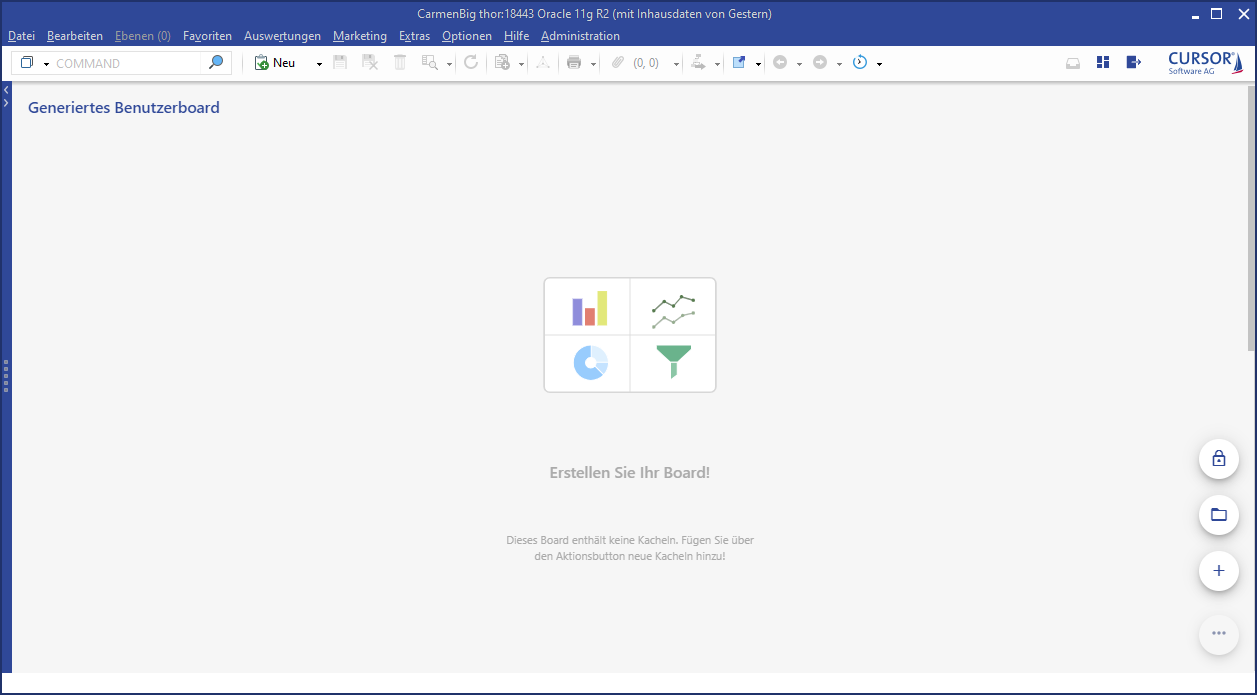Click the lock floating action button
This screenshot has height=695, width=1257.
[1218, 459]
